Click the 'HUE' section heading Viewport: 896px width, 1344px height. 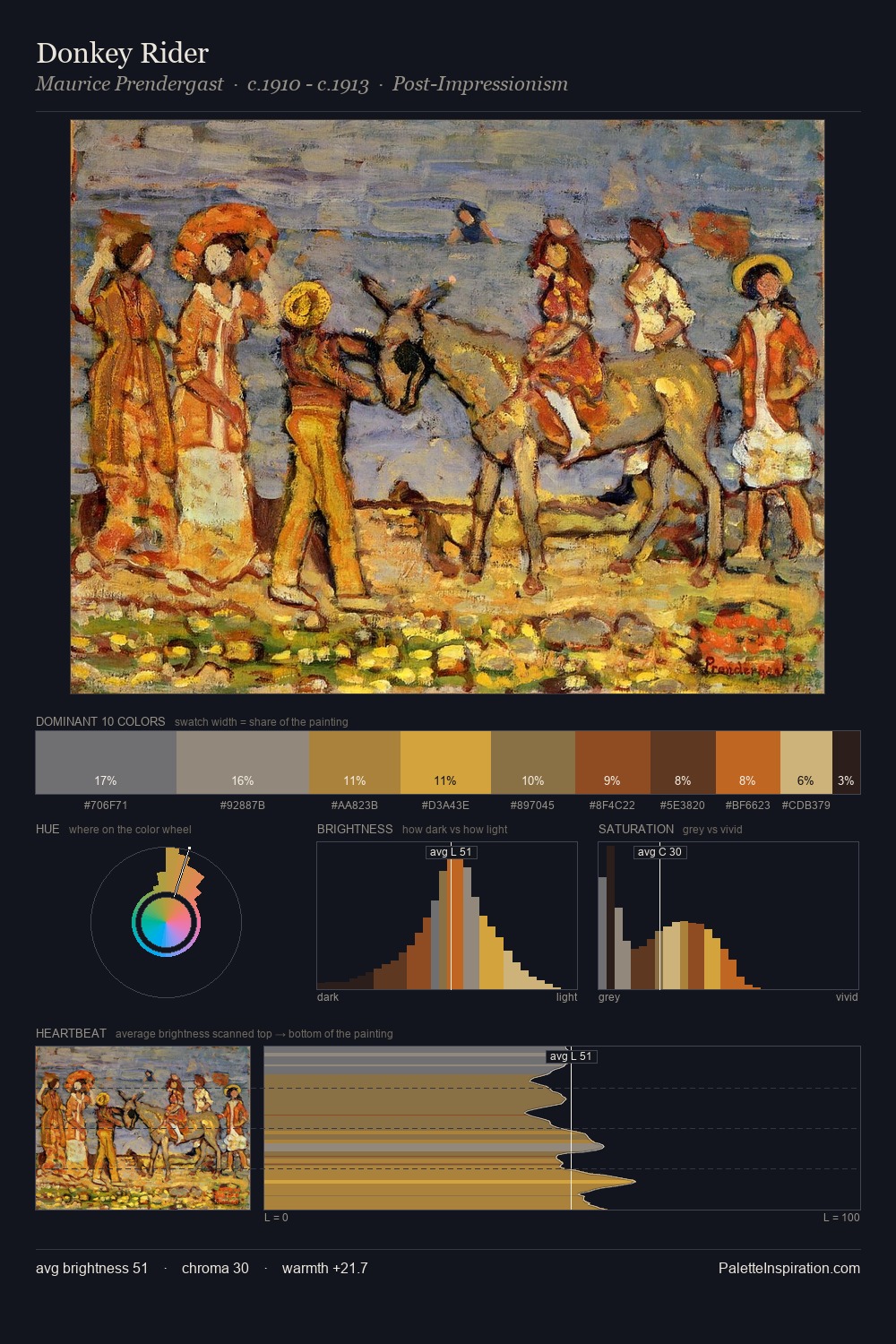tap(47, 829)
